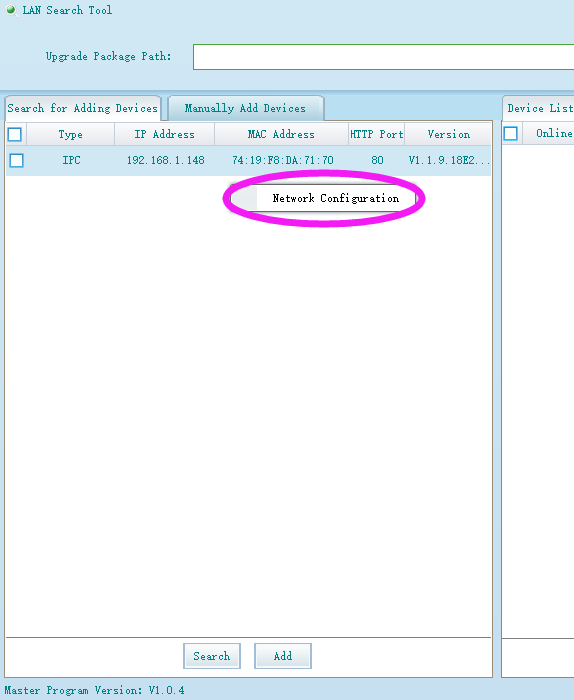This screenshot has height=700, width=574.
Task: Click the Search button
Action: pyautogui.click(x=212, y=656)
